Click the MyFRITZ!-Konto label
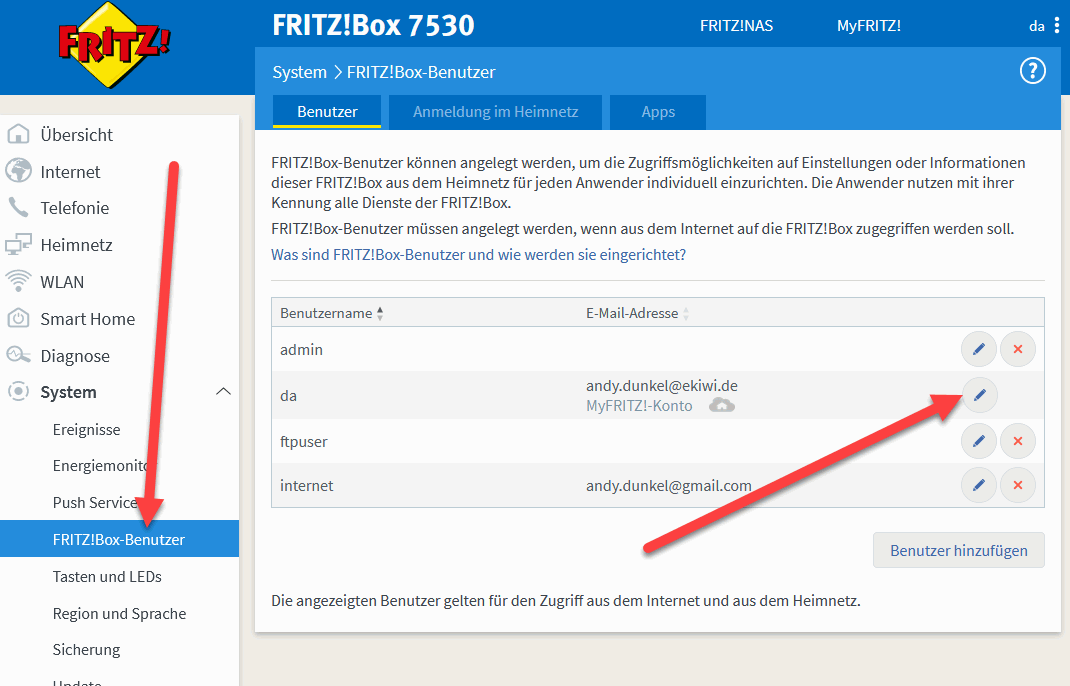This screenshot has height=686, width=1070. pyautogui.click(x=639, y=405)
